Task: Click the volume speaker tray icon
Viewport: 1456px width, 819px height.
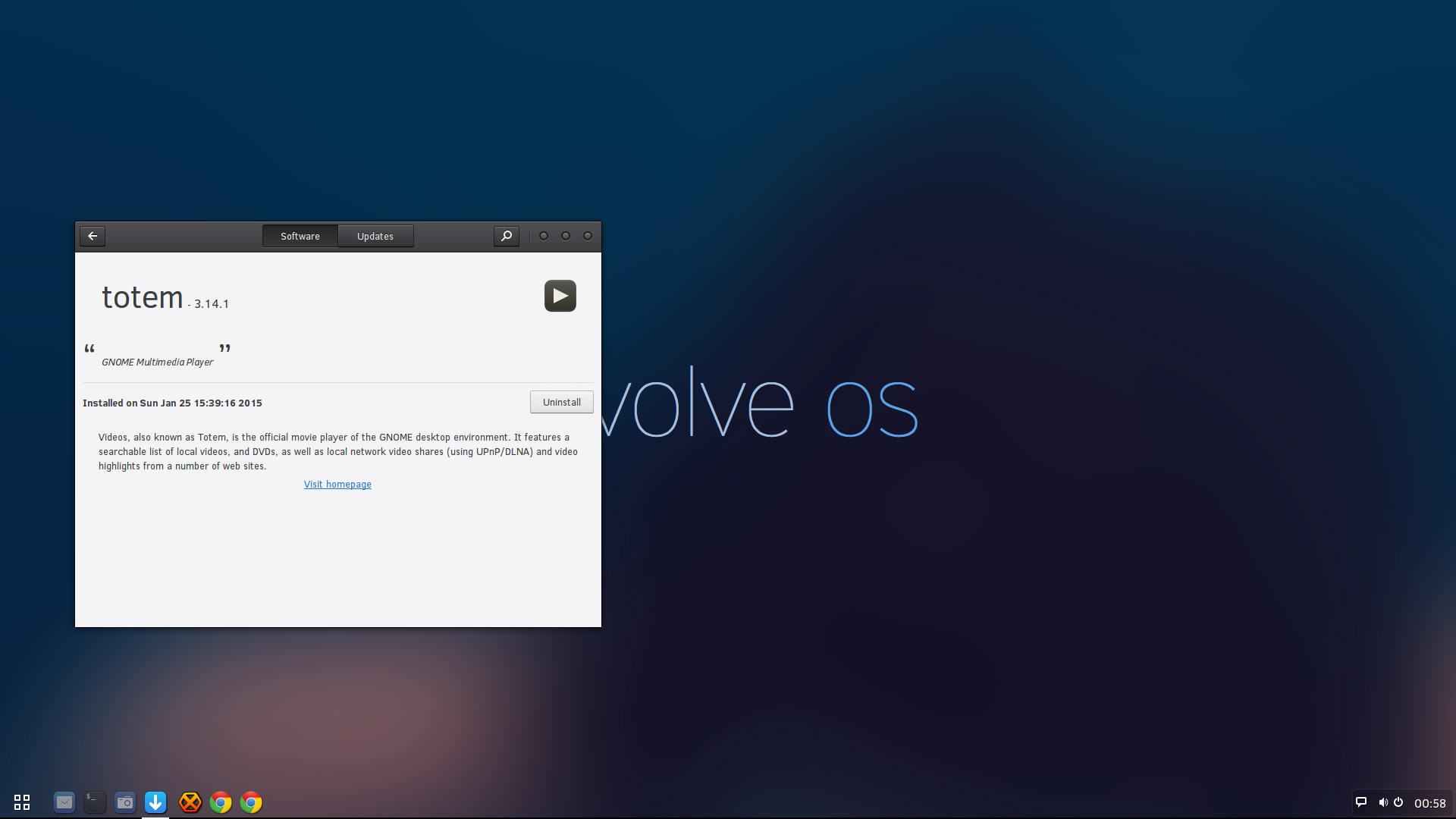Action: point(1383,802)
